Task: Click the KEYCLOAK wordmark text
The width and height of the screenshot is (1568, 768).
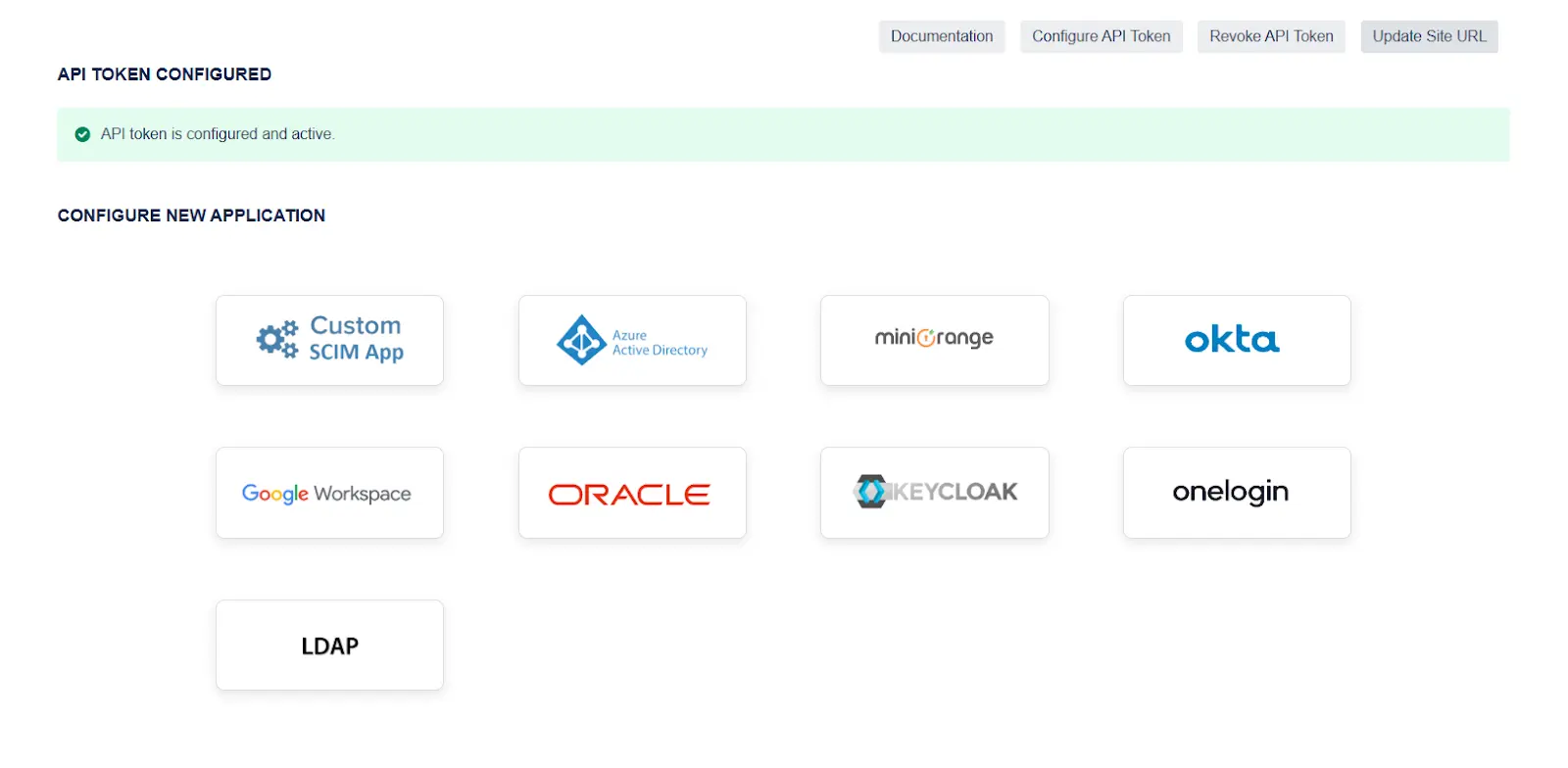Action: (x=955, y=492)
